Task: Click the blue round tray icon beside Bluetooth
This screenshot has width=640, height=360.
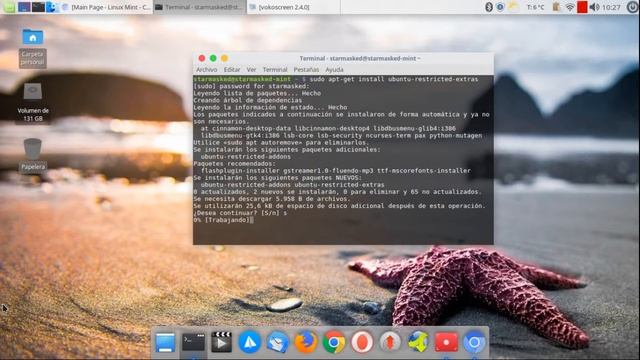Action: pos(500,7)
